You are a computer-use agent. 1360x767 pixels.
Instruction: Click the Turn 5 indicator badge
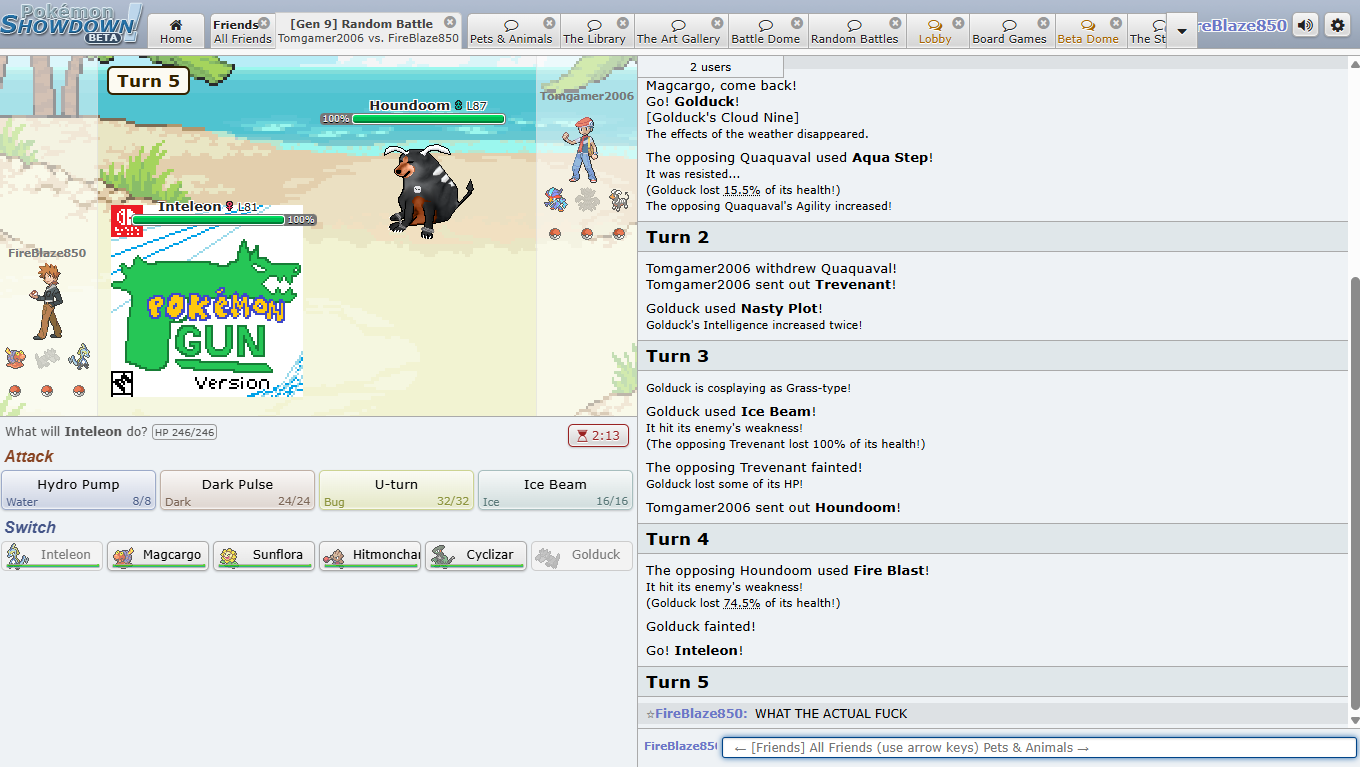point(148,81)
